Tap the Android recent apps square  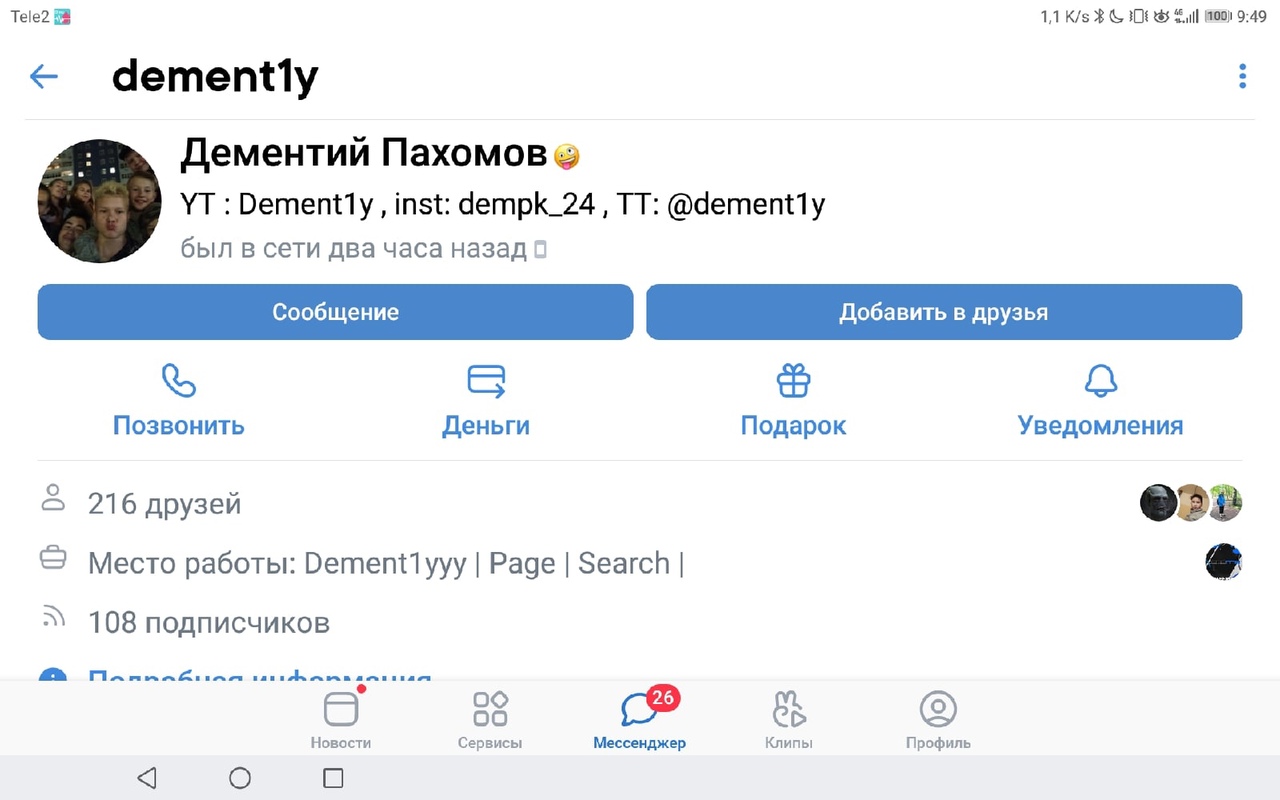click(x=334, y=778)
